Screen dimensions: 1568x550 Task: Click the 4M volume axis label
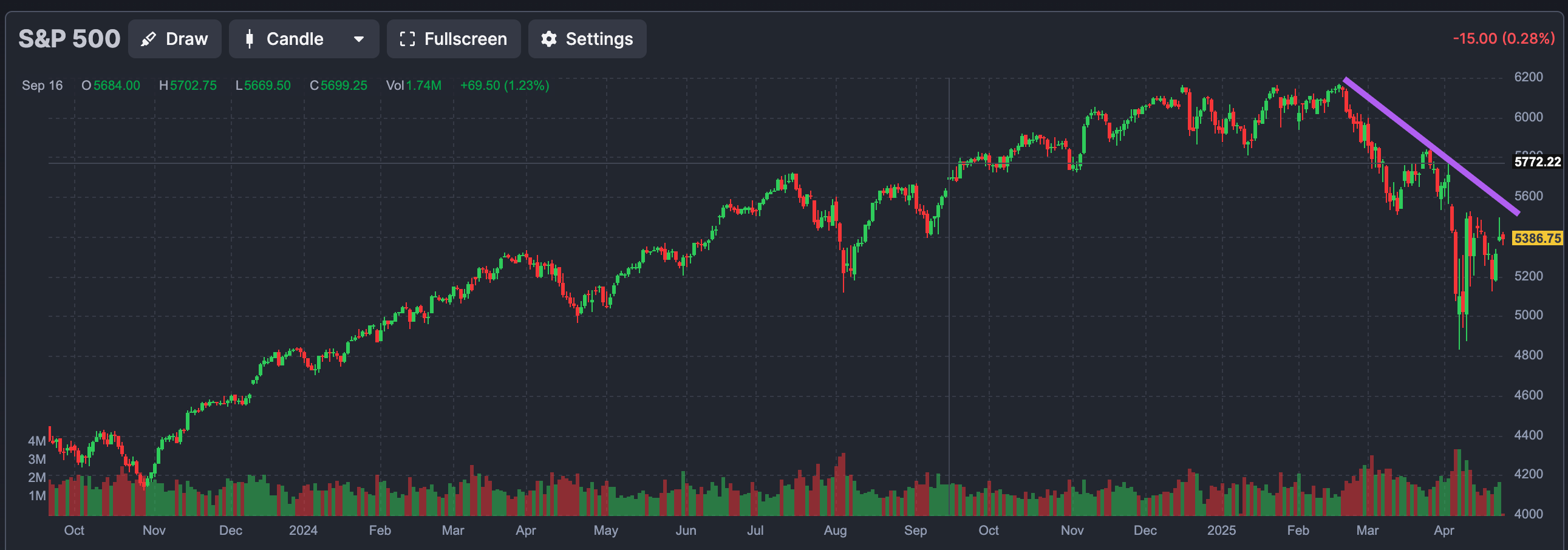[36, 441]
